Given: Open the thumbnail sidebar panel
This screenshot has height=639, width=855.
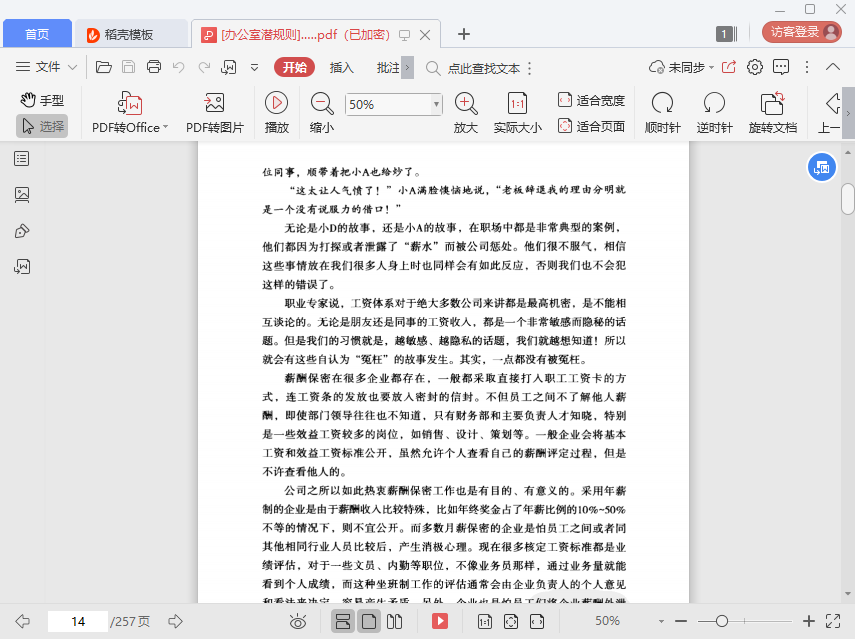Looking at the screenshot, I should pos(22,195).
